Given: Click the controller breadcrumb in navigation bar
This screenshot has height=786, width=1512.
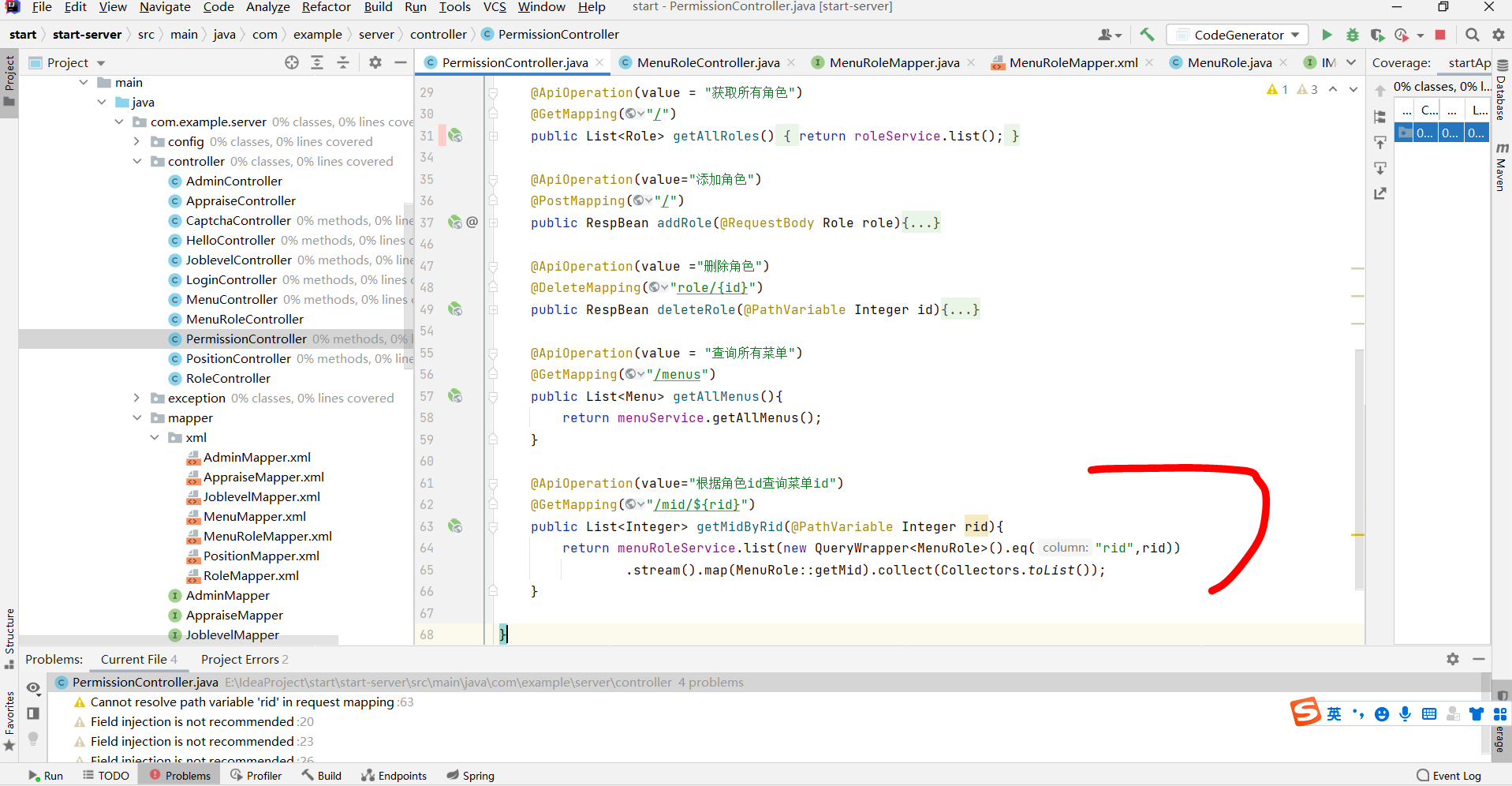Looking at the screenshot, I should pos(439,35).
